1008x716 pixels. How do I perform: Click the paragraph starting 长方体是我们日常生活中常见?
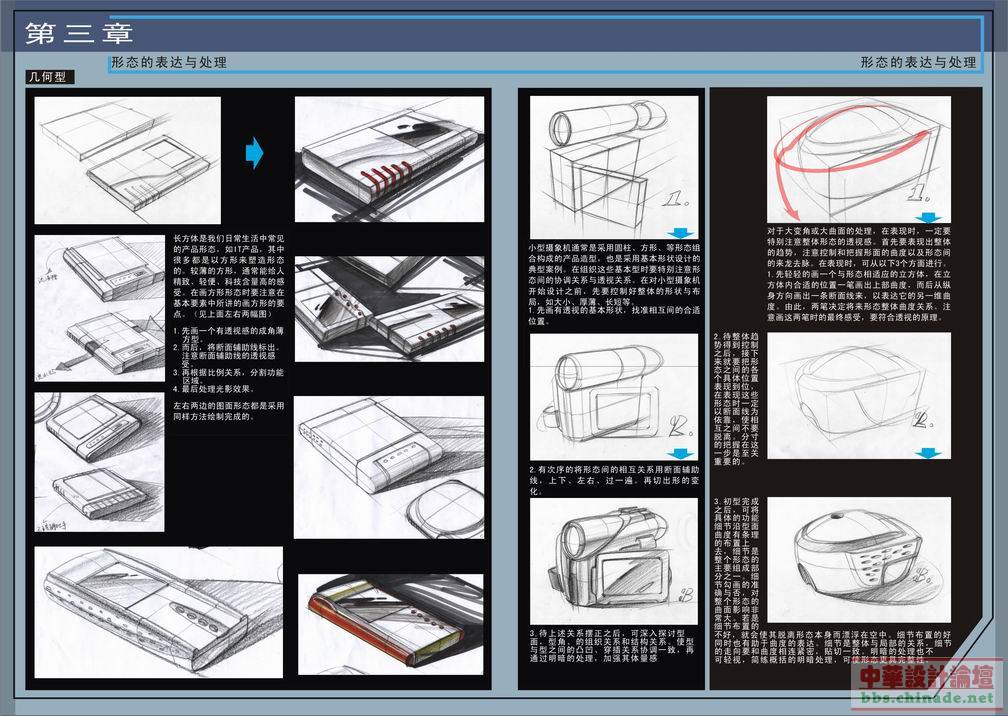click(x=229, y=276)
